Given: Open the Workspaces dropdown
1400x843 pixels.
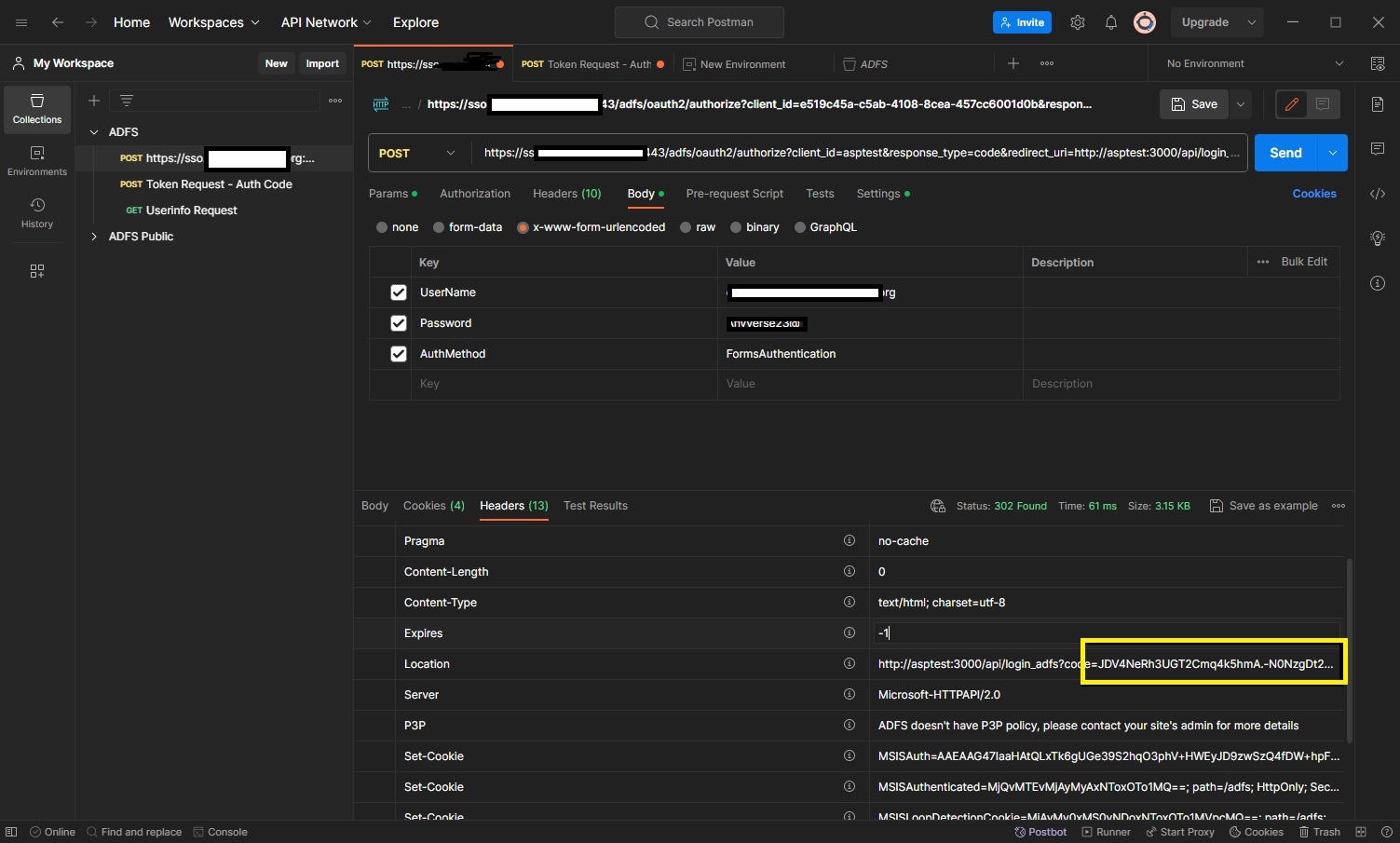Looking at the screenshot, I should pyautogui.click(x=213, y=22).
